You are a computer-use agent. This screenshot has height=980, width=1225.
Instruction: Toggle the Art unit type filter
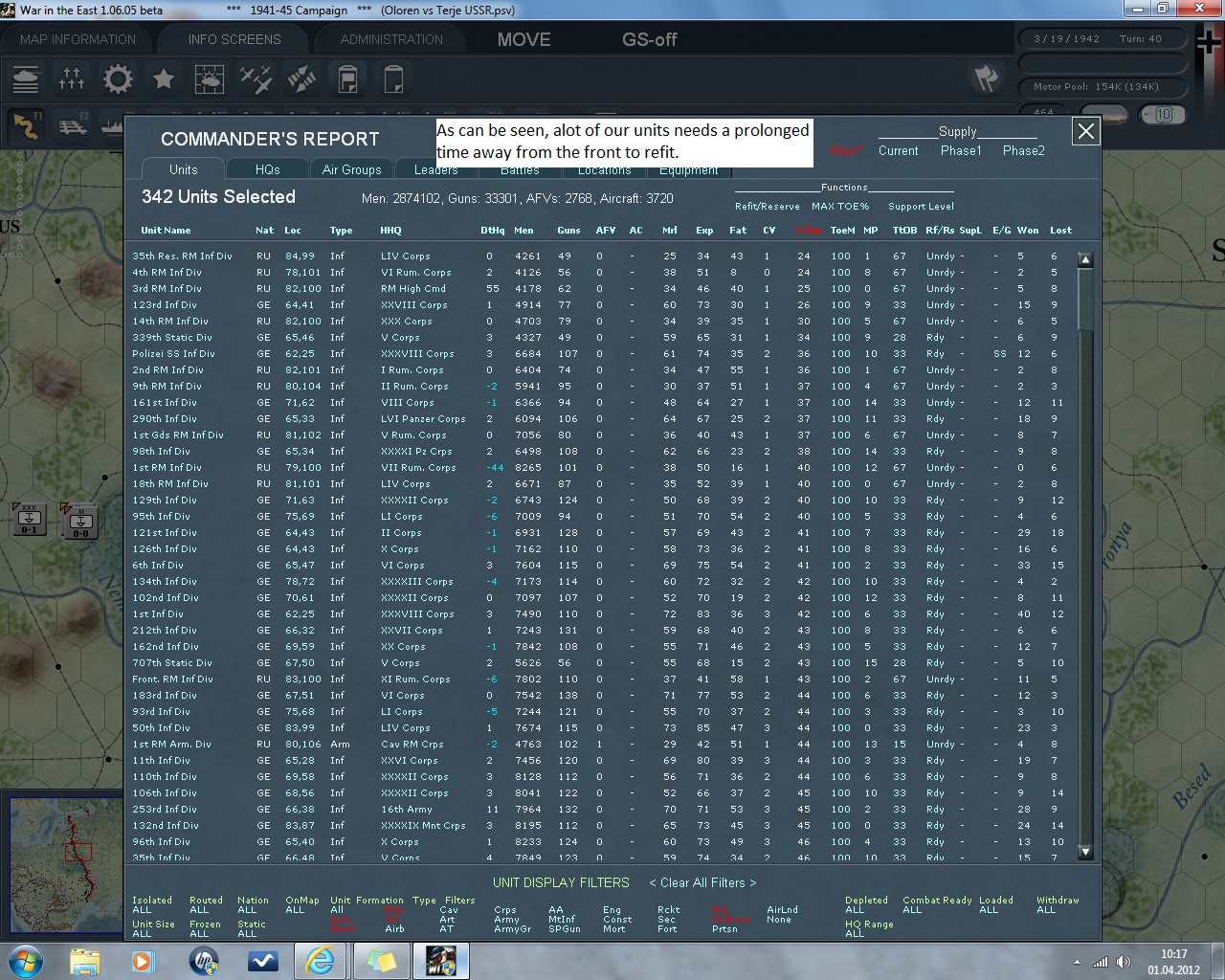point(446,920)
